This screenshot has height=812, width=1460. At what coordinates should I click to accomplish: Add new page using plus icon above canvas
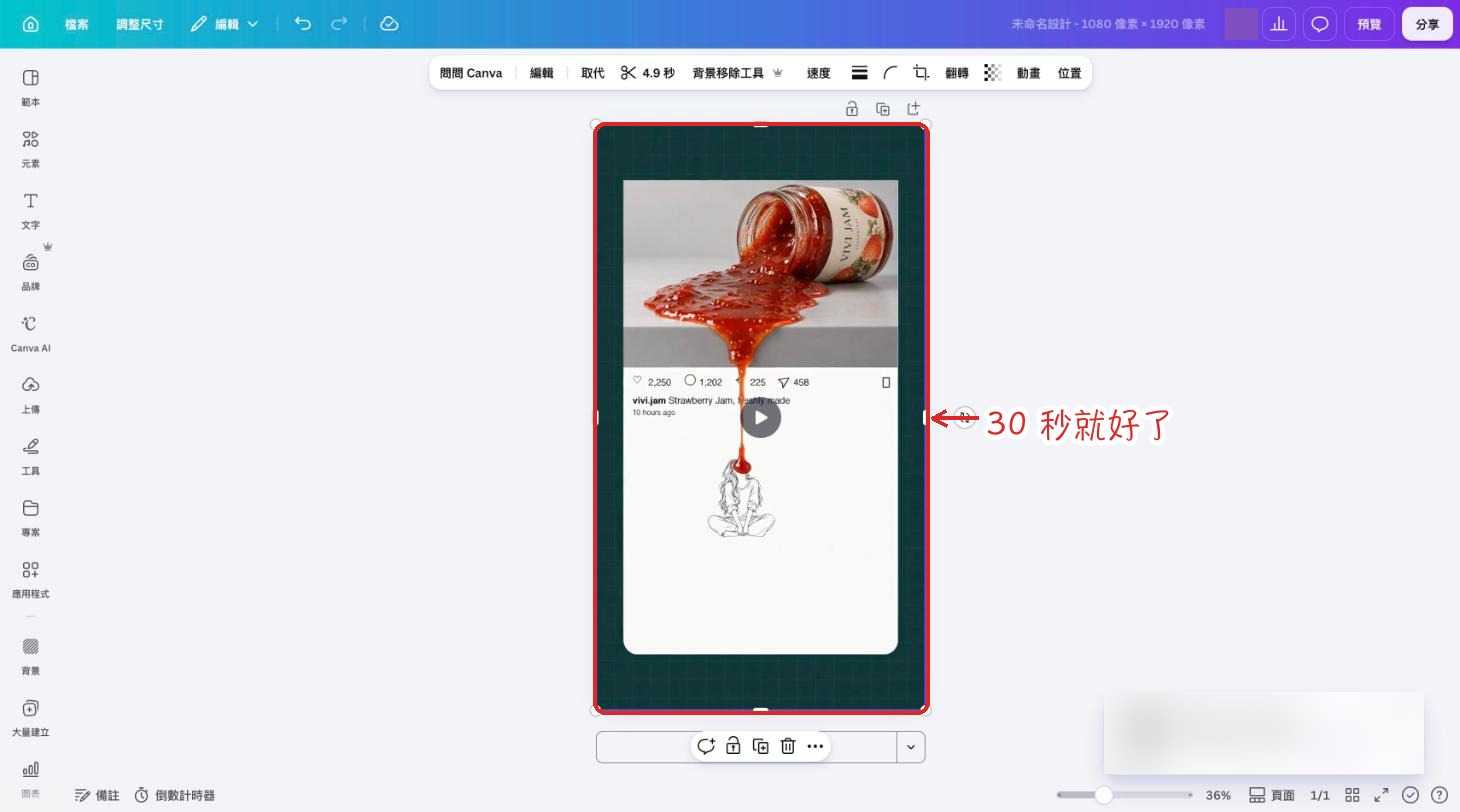(913, 108)
